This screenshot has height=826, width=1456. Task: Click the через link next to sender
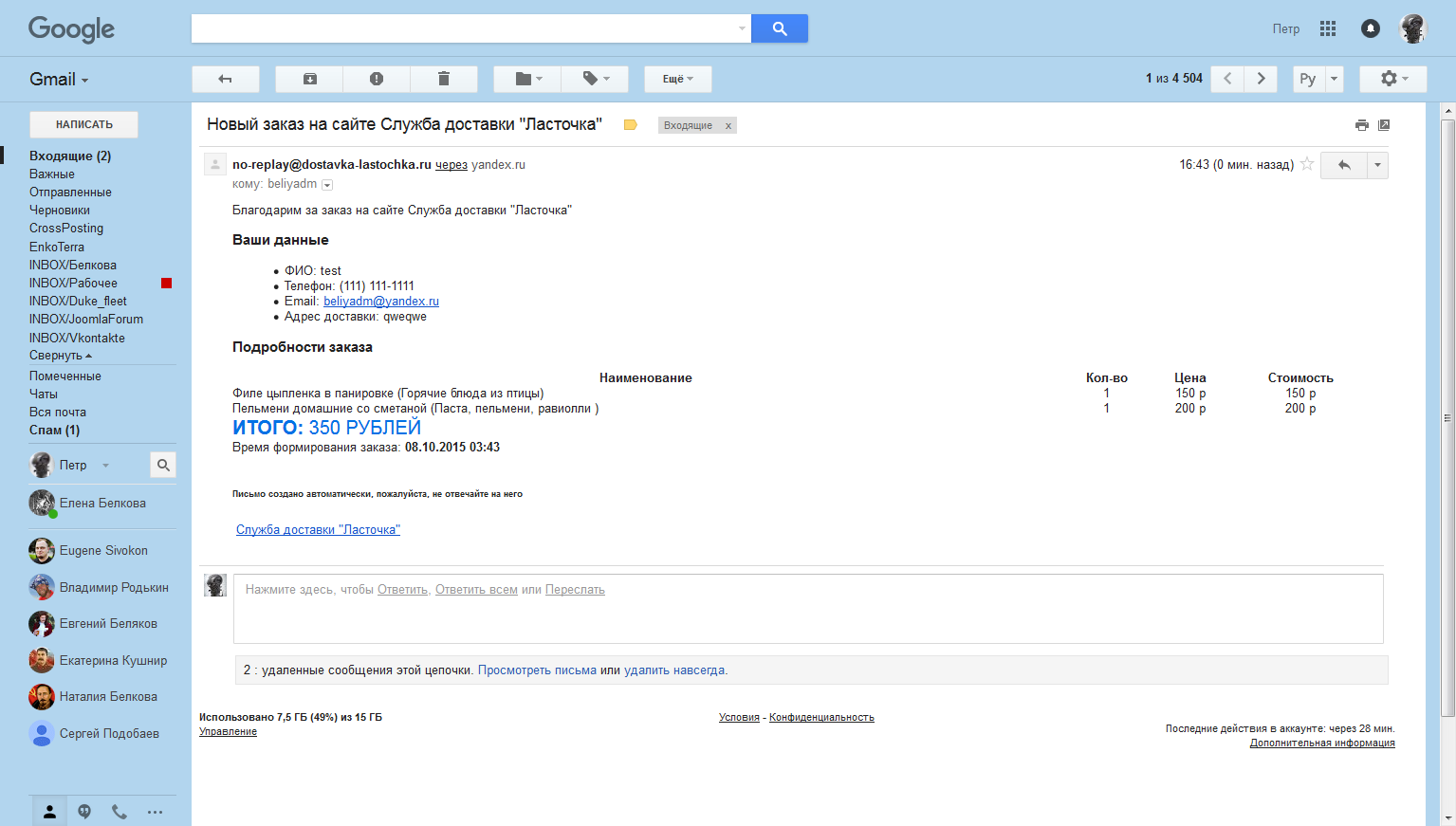coord(452,164)
